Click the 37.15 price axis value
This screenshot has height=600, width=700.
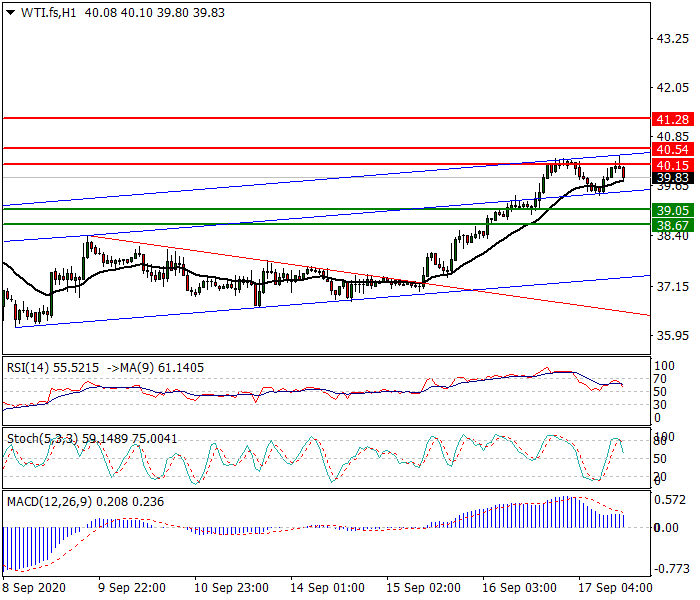tap(672, 286)
